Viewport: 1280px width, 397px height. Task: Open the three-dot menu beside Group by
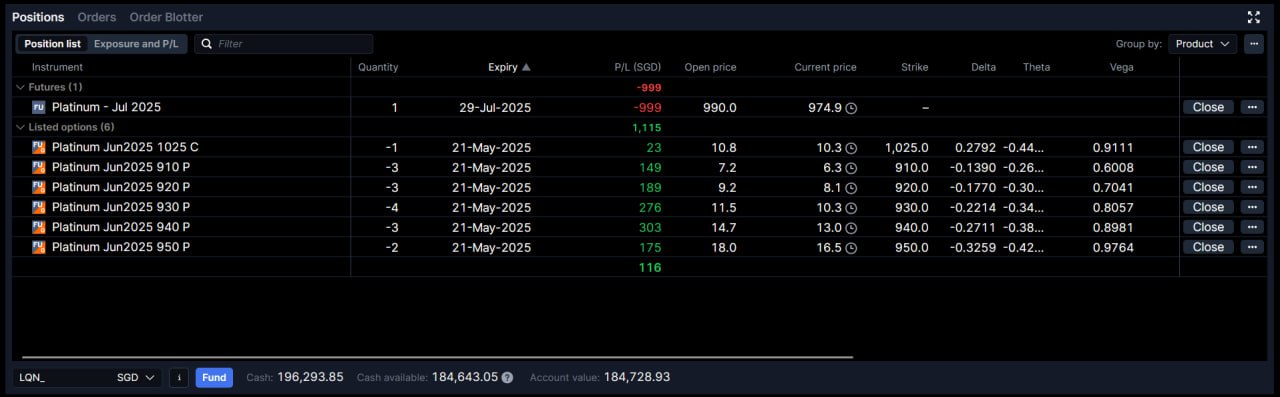pos(1253,44)
